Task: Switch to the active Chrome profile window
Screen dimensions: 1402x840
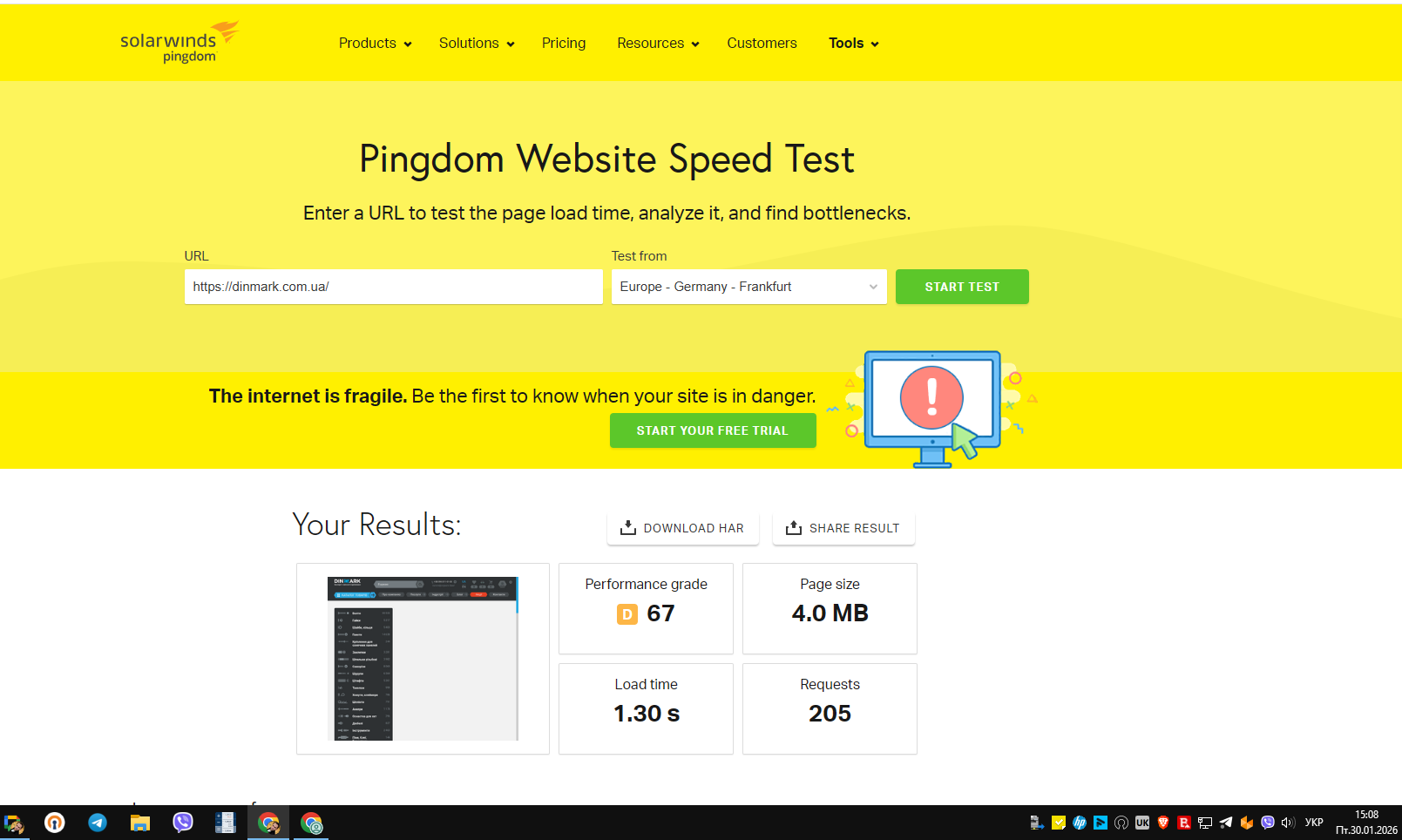Action: (268, 823)
